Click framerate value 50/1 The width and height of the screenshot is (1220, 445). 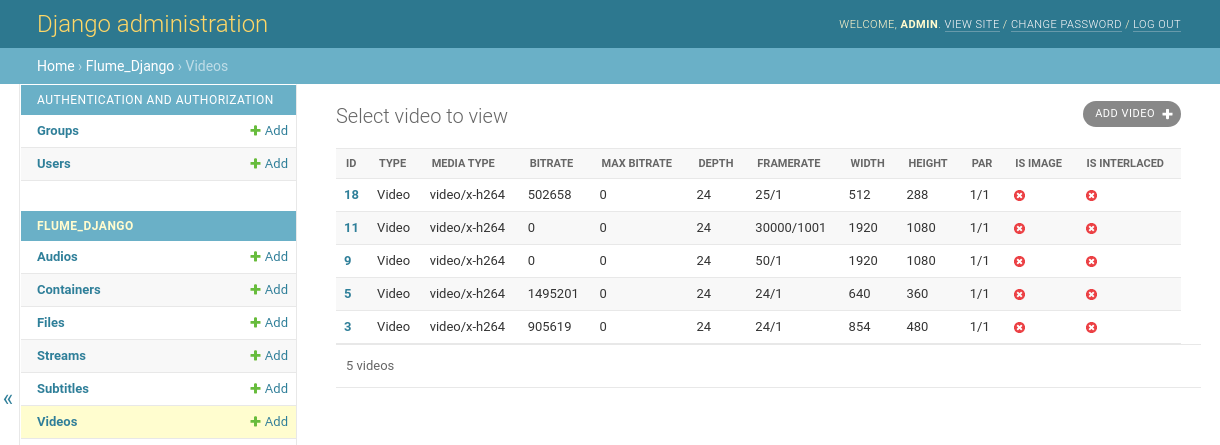point(770,261)
